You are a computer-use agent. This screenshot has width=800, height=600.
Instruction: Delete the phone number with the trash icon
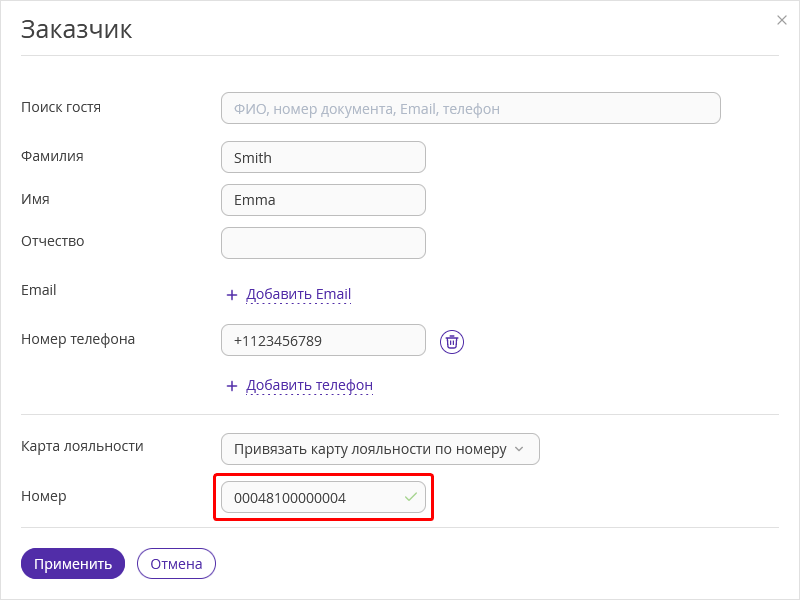(452, 342)
